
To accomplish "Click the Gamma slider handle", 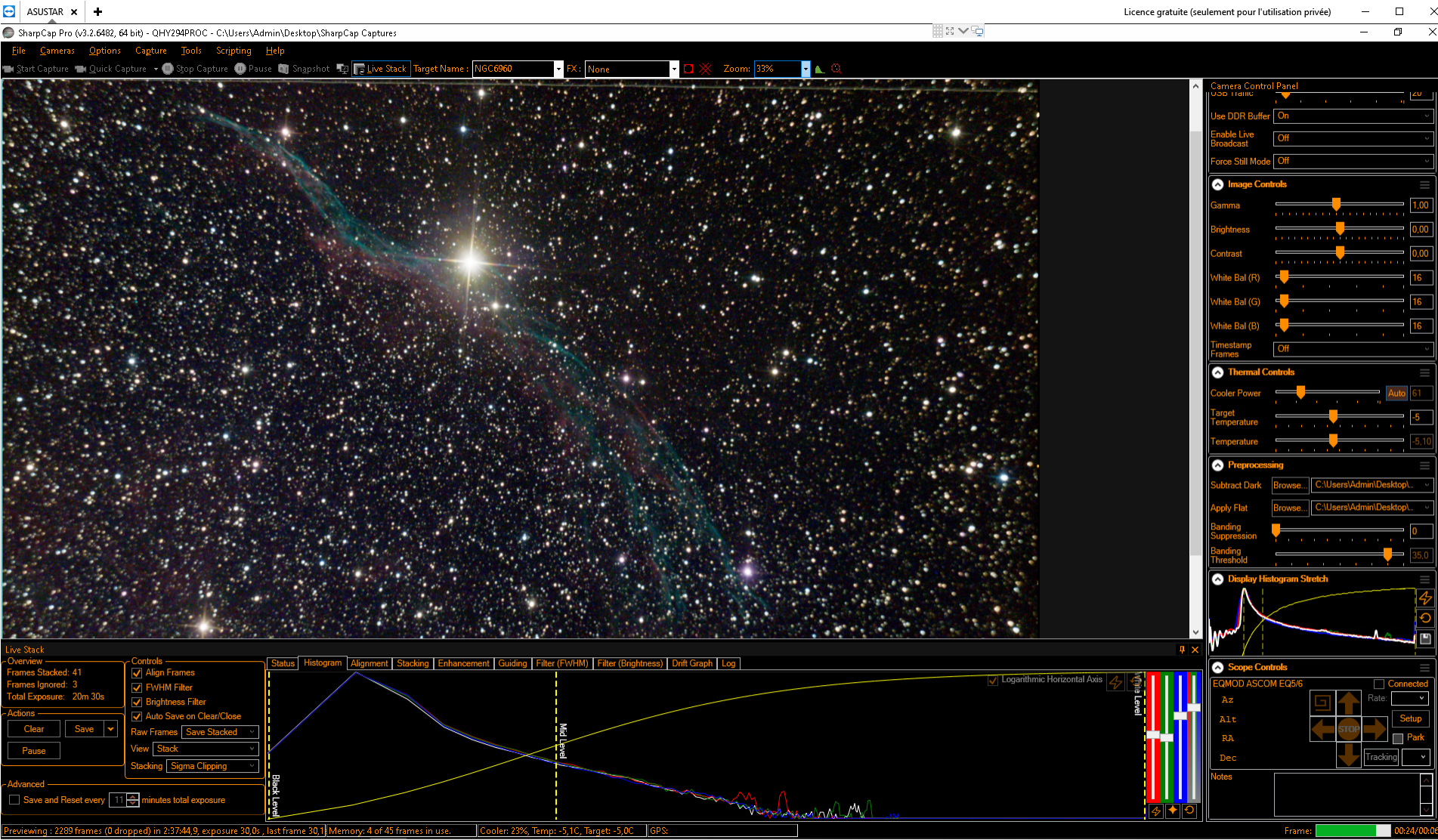I will point(1336,204).
